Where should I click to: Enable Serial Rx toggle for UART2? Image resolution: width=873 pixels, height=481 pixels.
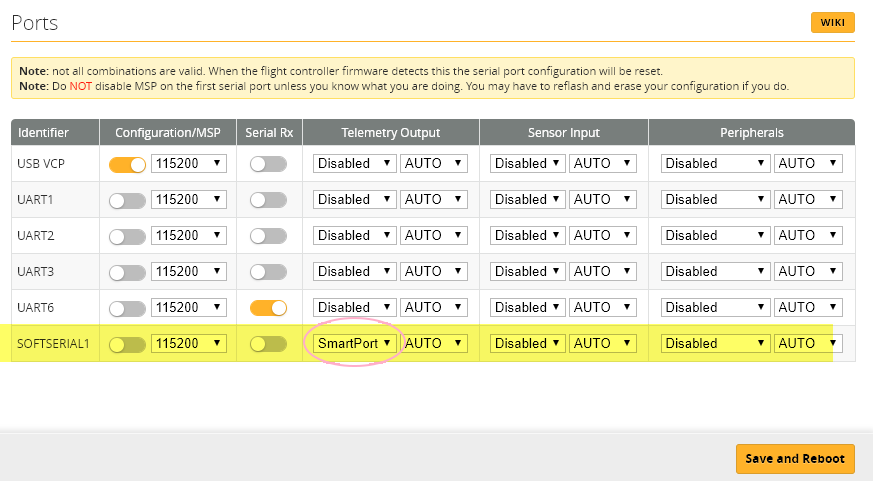268,236
